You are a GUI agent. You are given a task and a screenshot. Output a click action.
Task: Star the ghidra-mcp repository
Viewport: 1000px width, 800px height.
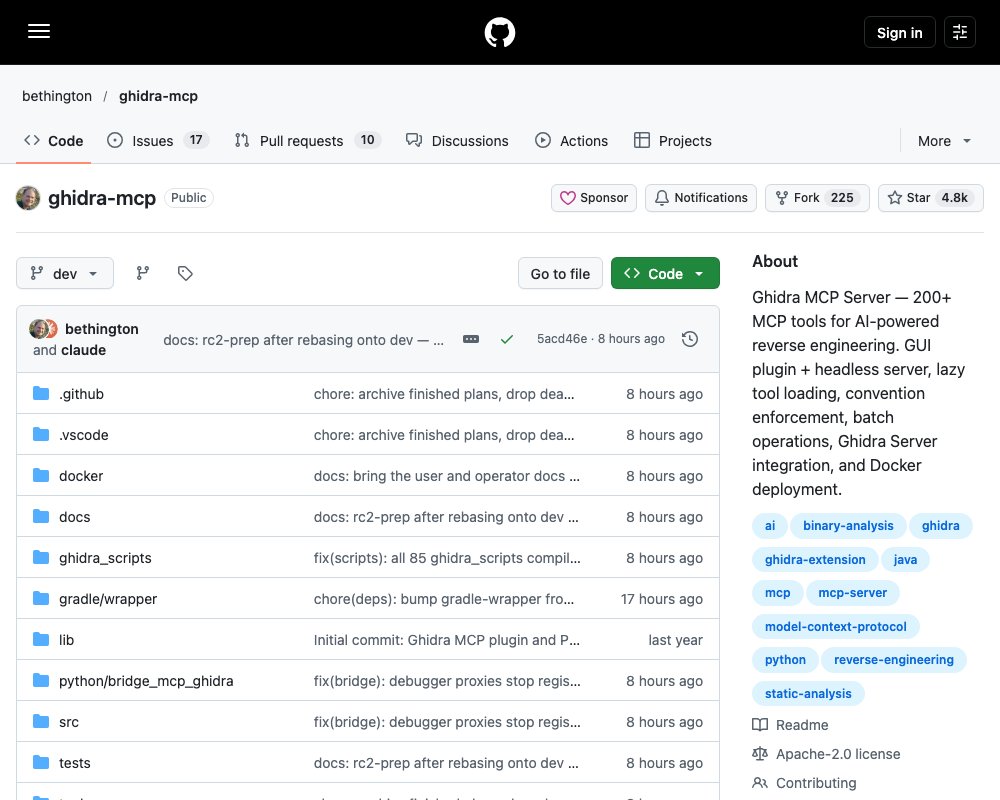[930, 198]
